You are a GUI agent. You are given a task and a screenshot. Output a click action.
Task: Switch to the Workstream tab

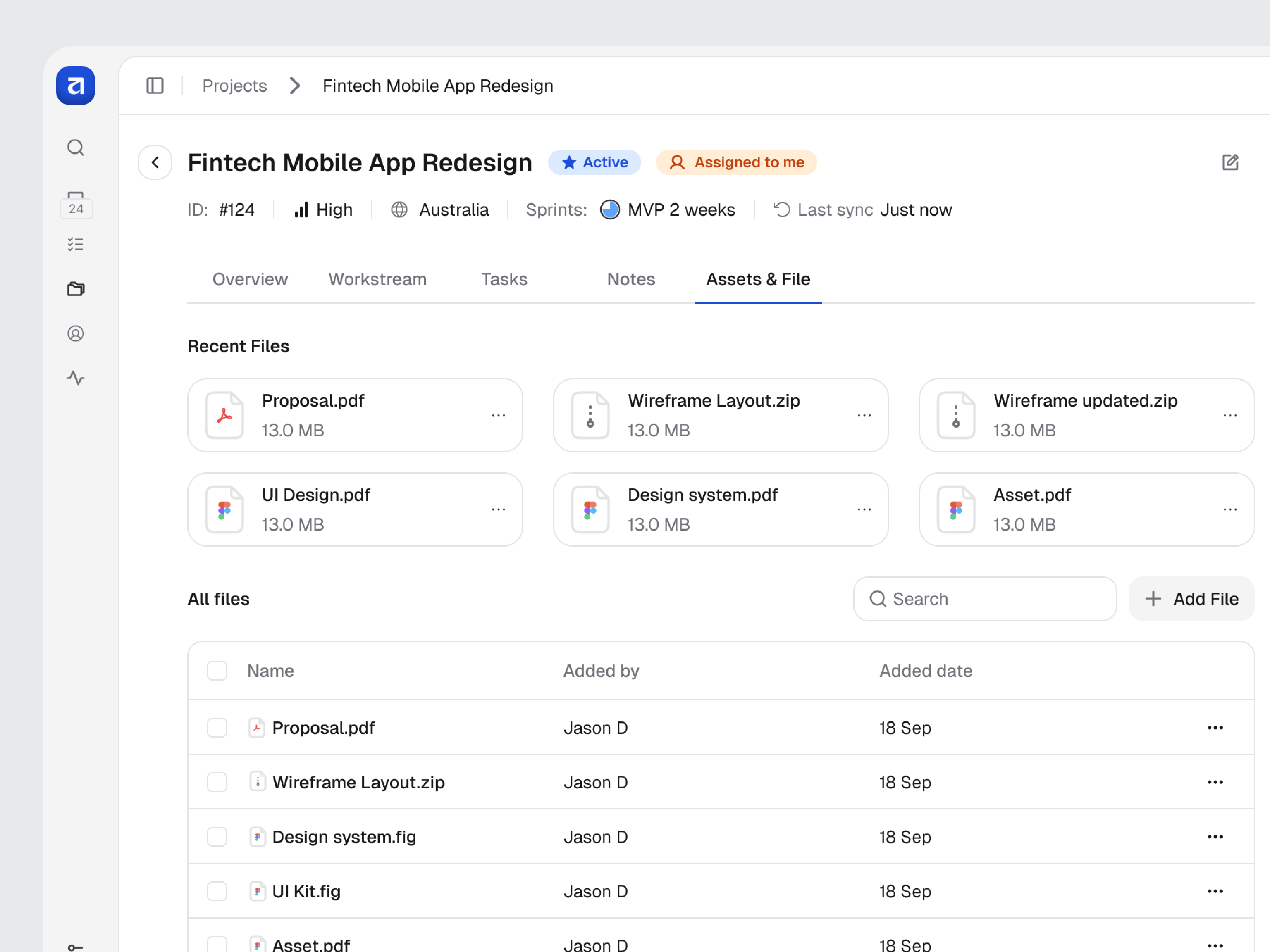tap(377, 279)
